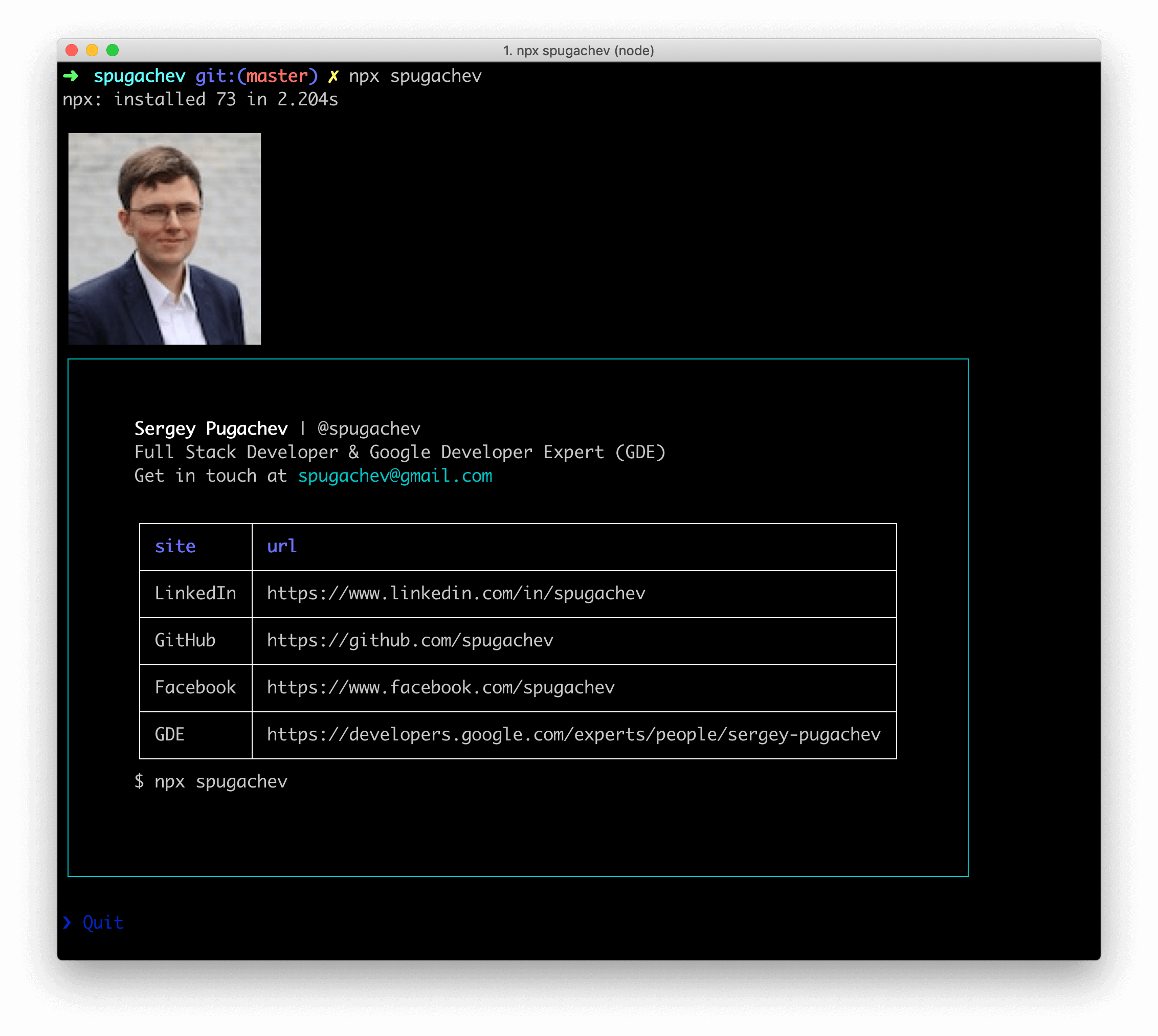Open the GDE developers.google.com URL
The width and height of the screenshot is (1158, 1036).
573,735
